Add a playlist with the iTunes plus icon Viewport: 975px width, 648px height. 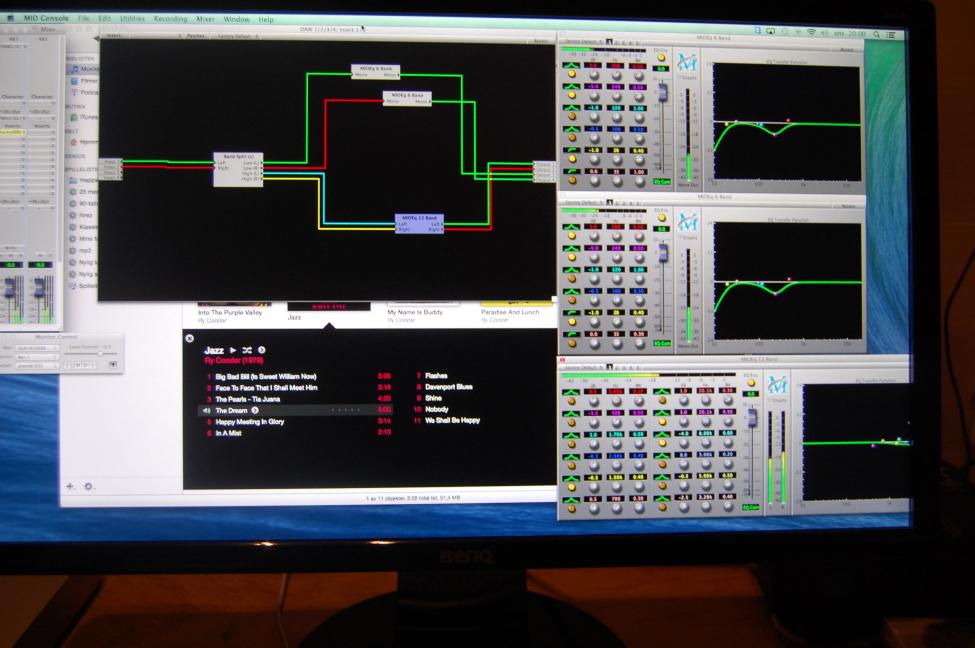pyautogui.click(x=70, y=486)
